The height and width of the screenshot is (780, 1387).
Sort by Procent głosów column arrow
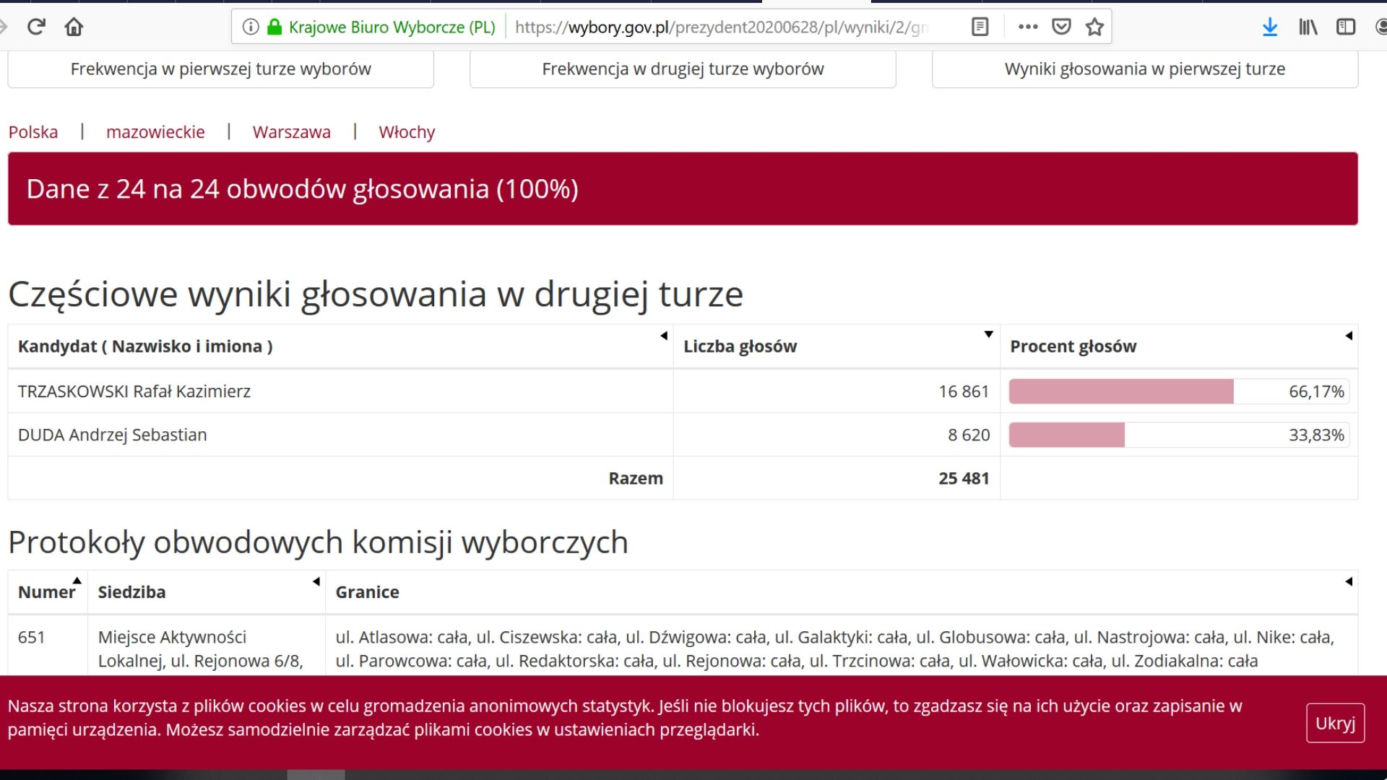pos(1348,336)
